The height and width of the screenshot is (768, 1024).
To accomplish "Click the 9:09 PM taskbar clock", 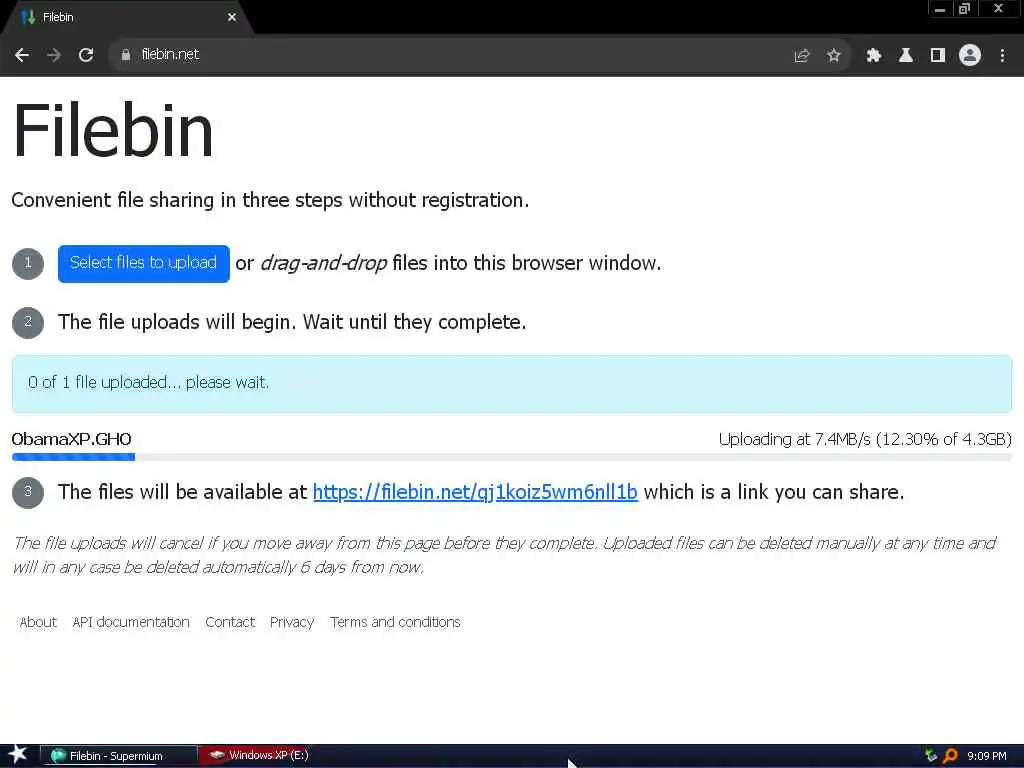I will (987, 756).
